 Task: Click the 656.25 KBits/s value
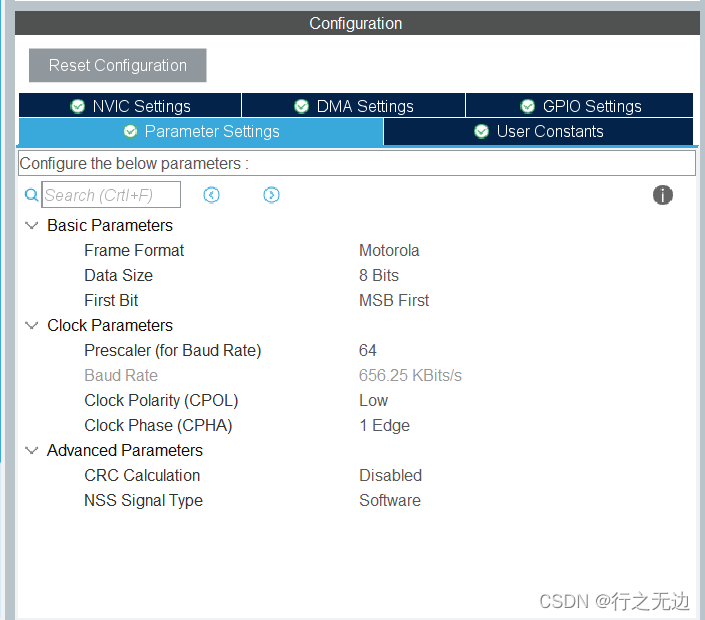[x=410, y=375]
